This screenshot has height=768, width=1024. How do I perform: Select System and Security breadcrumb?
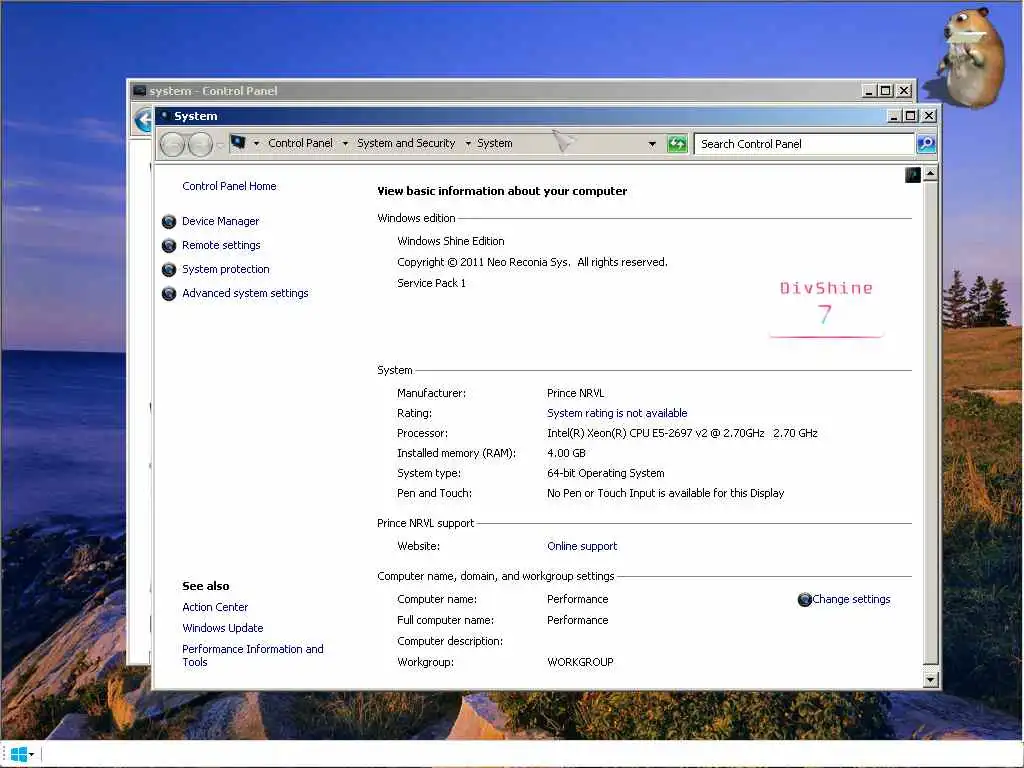click(406, 143)
